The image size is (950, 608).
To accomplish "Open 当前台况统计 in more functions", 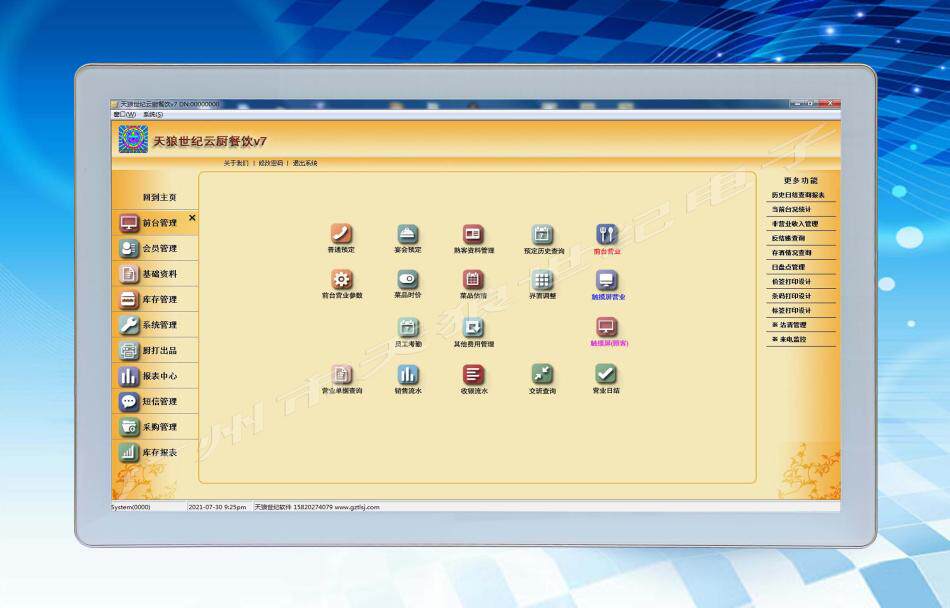I will pyautogui.click(x=791, y=210).
